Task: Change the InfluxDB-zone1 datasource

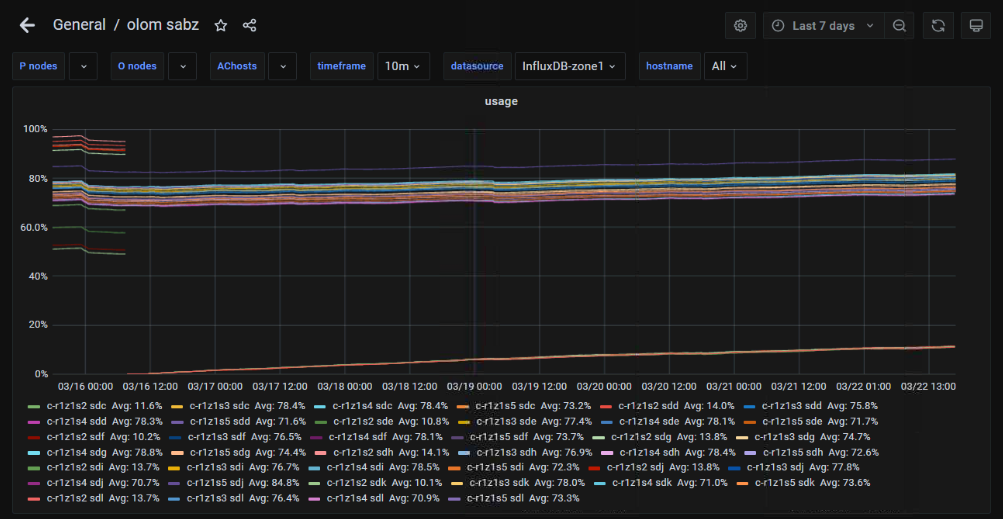Action: tap(569, 66)
